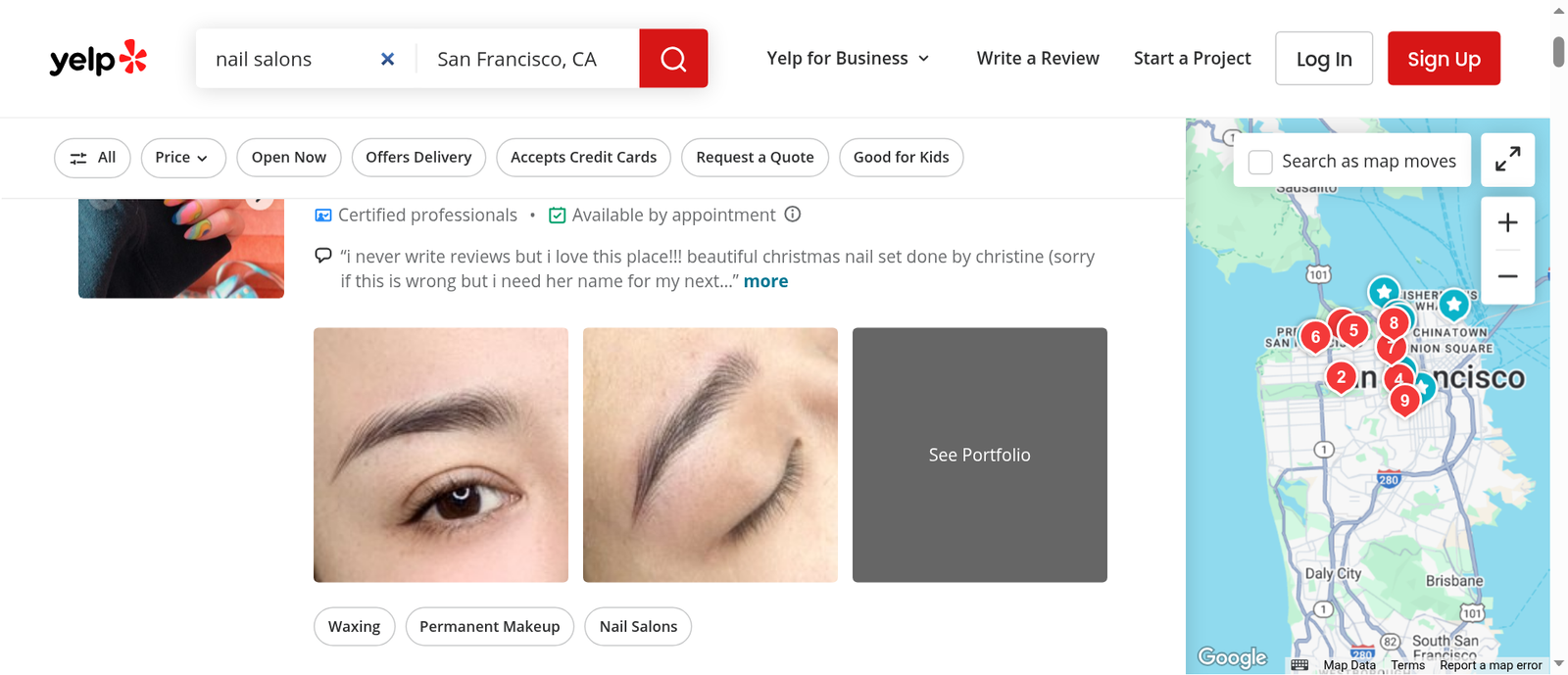Enable Search as map moves checkbox

click(x=1260, y=162)
